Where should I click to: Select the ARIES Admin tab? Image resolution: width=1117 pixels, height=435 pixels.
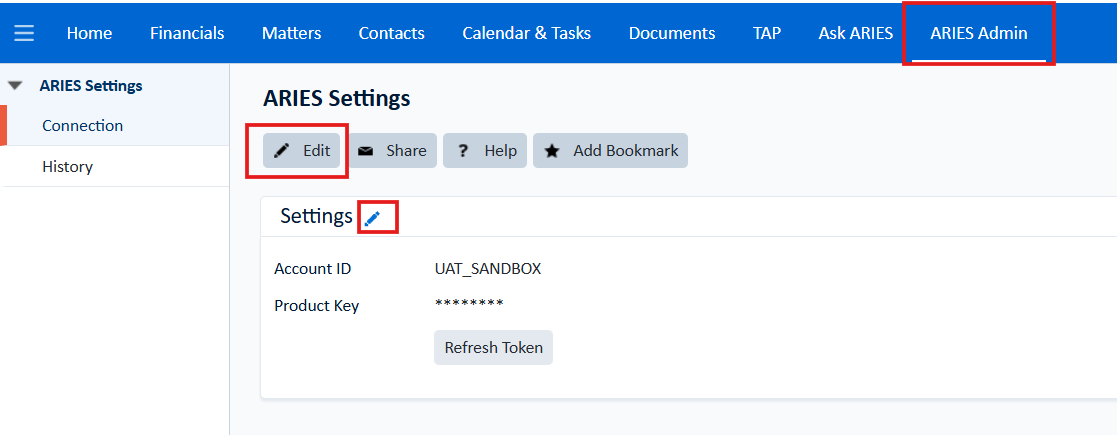pos(979,33)
